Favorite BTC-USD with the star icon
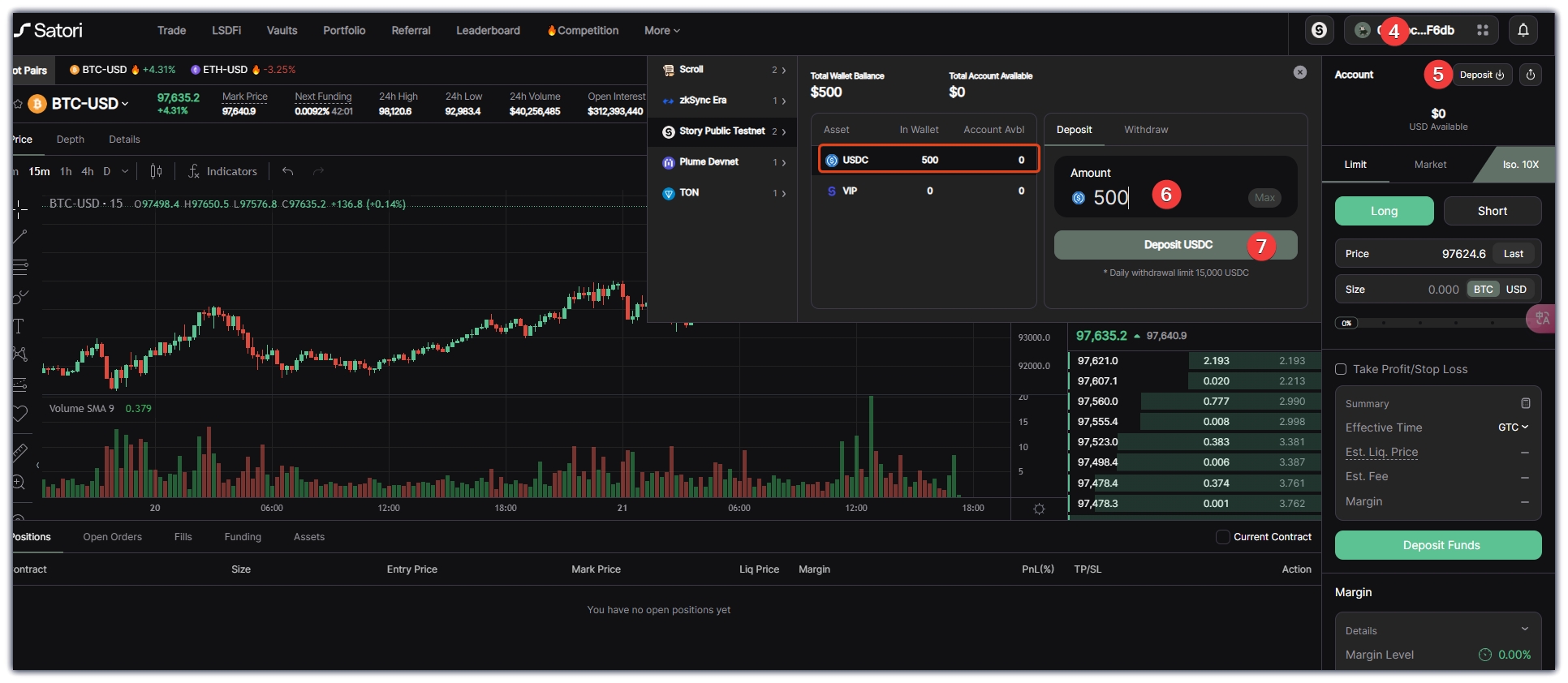The width and height of the screenshot is (1568, 683). pos(17,104)
